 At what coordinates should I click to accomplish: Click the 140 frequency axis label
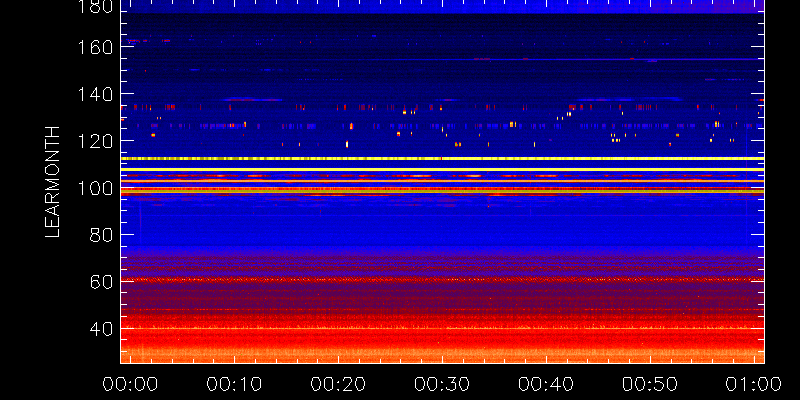pyautogui.click(x=95, y=95)
